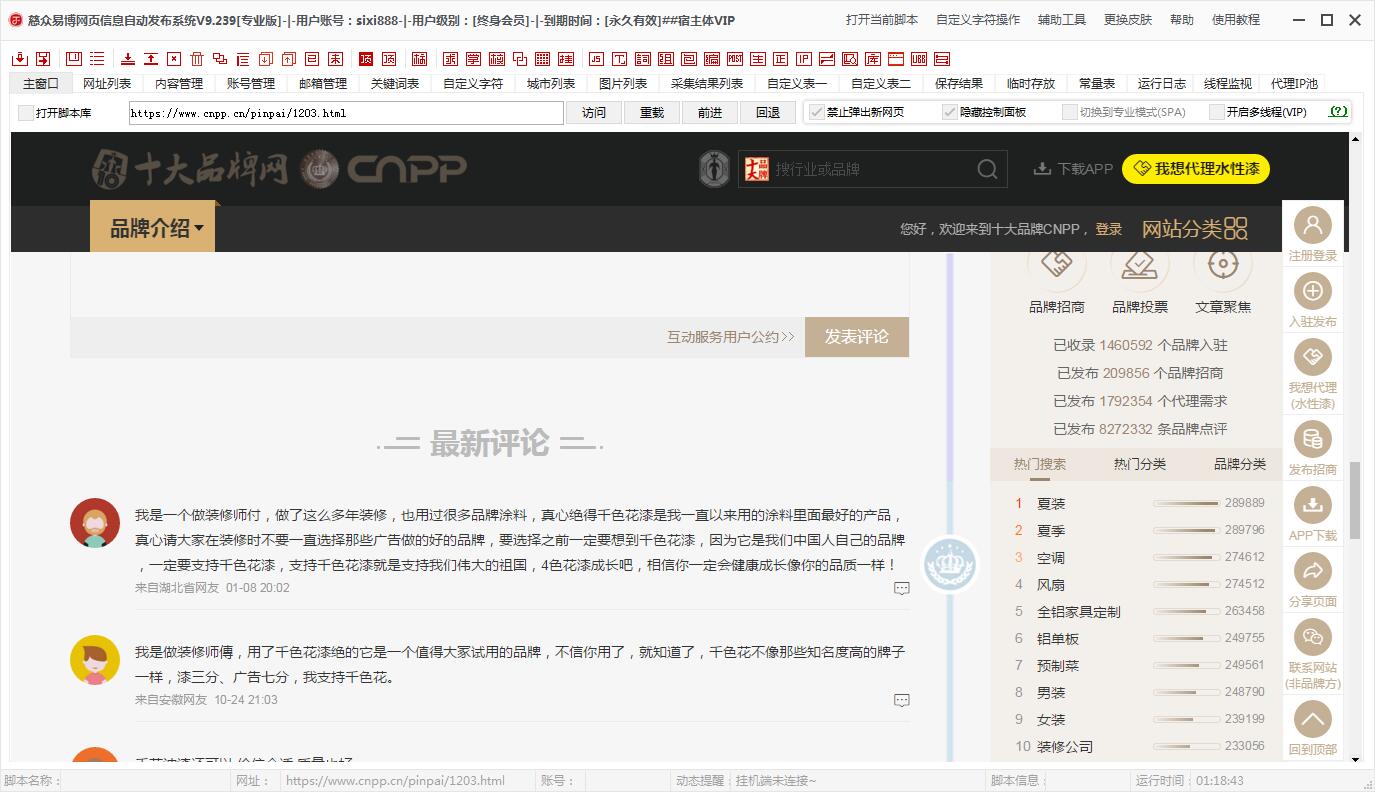Click the POST toolbar icon
This screenshot has height=792, width=1375.
[735, 59]
